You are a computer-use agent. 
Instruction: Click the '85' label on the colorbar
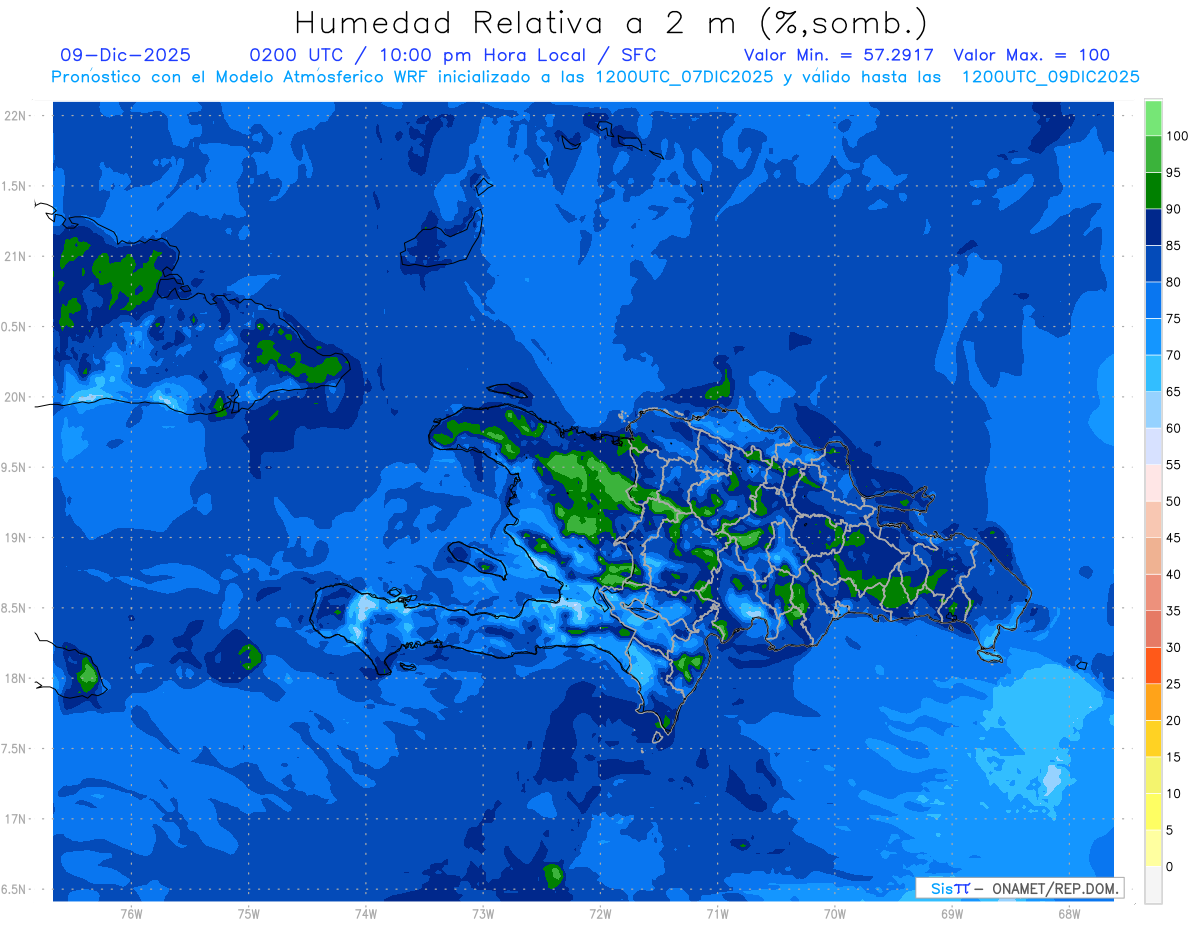[x=1173, y=246]
